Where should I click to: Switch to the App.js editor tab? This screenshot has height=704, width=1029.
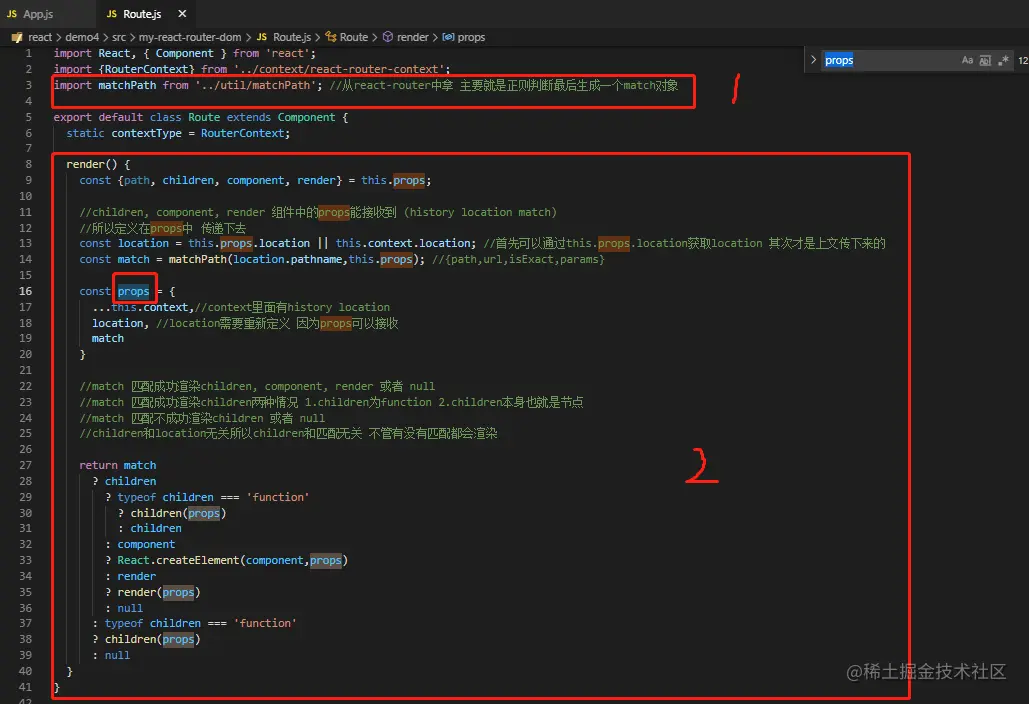[30, 14]
